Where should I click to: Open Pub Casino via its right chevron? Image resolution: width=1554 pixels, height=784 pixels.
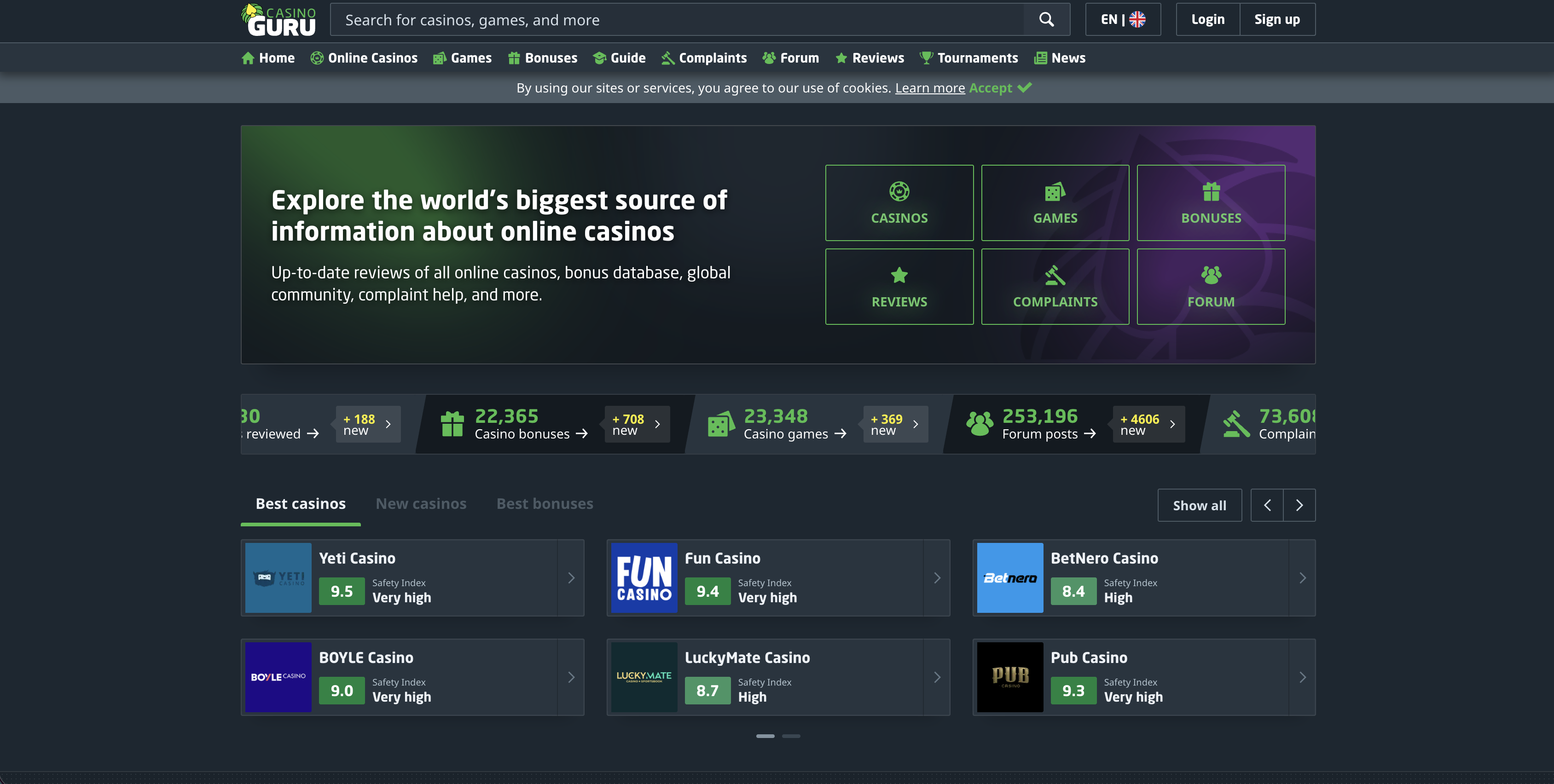tap(1302, 677)
